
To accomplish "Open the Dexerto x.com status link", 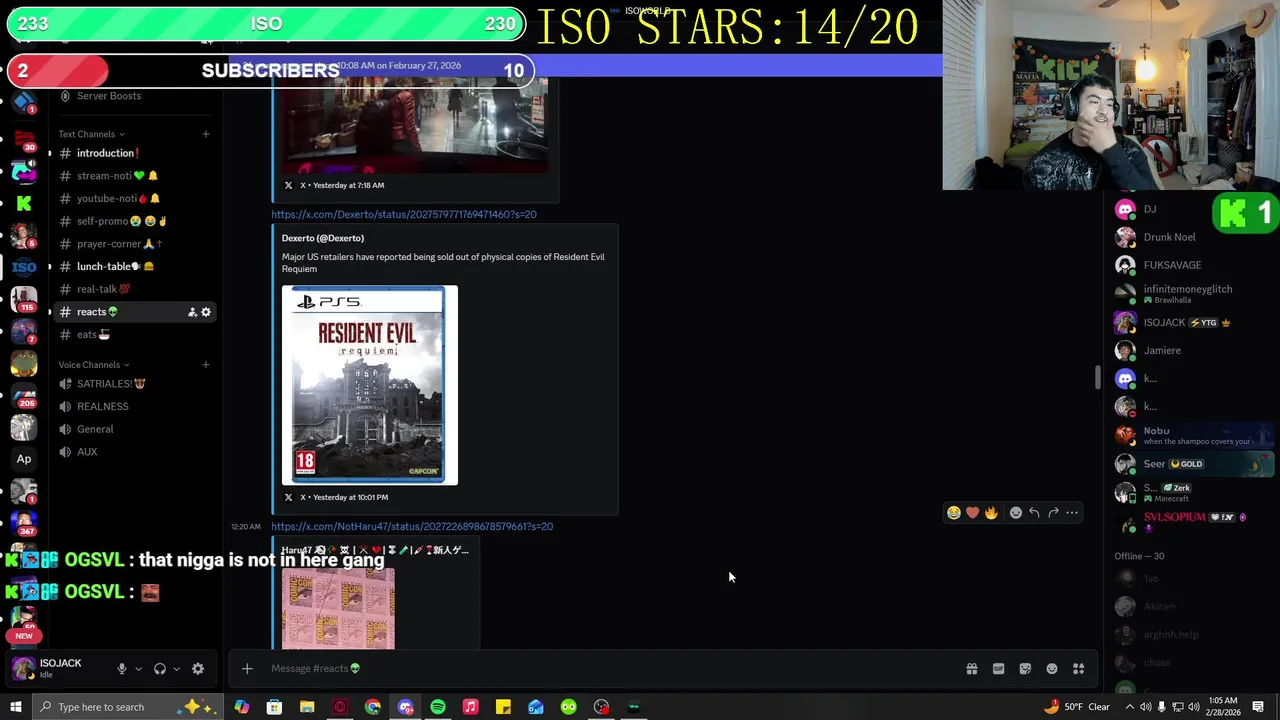I will click(404, 214).
